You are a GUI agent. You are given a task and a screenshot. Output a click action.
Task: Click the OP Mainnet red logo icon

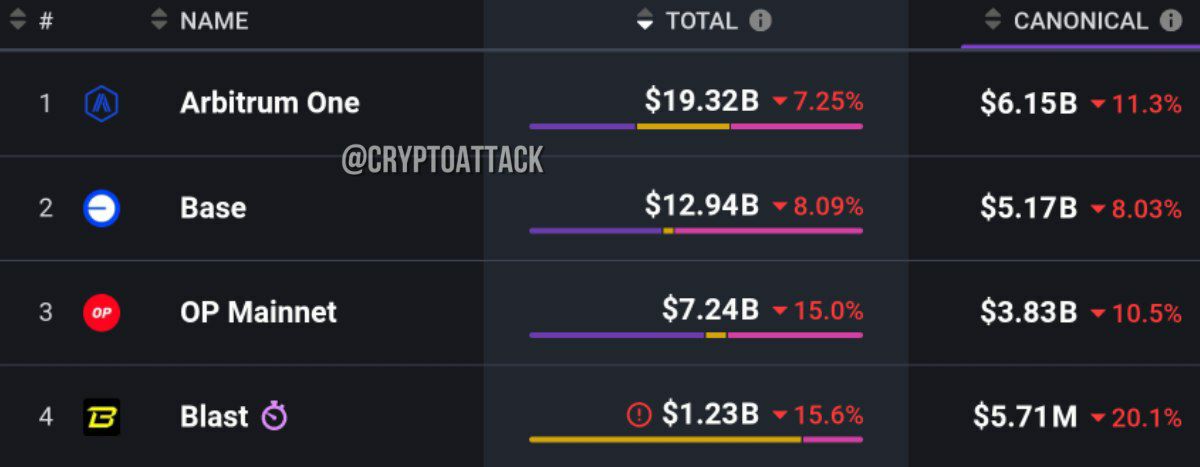point(102,313)
